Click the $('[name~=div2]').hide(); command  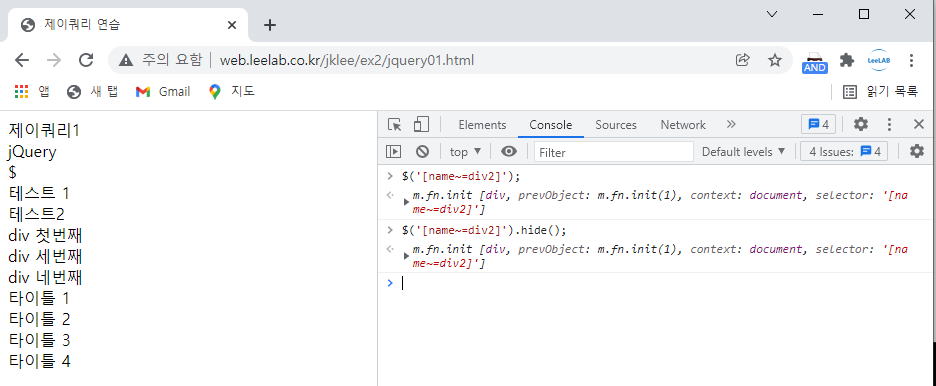click(x=484, y=230)
